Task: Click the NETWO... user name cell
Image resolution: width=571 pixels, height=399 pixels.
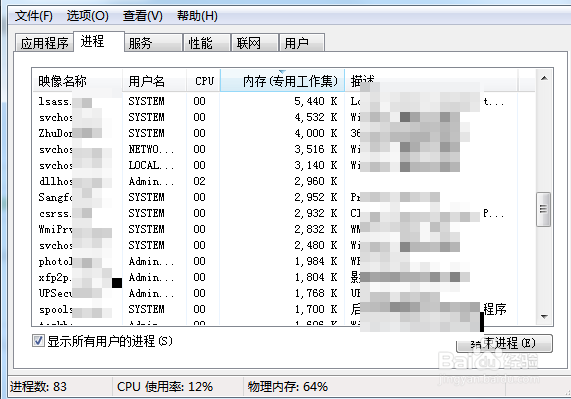Action: pyautogui.click(x=151, y=149)
